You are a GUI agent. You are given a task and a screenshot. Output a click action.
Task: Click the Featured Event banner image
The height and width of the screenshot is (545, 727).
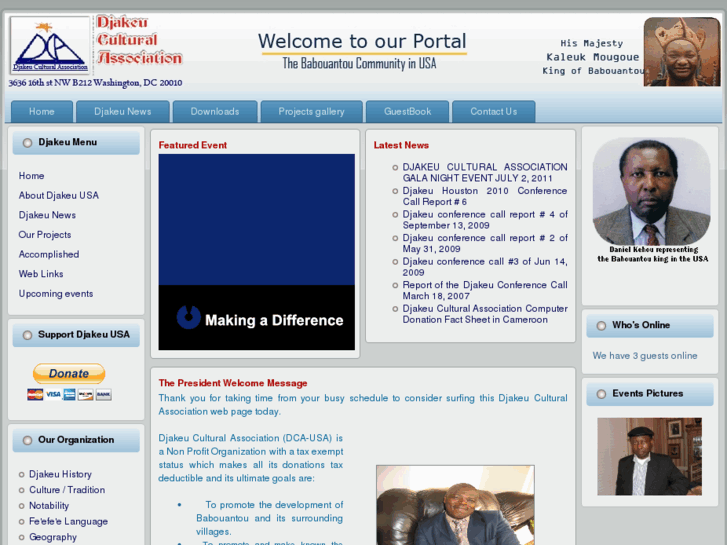tap(256, 252)
